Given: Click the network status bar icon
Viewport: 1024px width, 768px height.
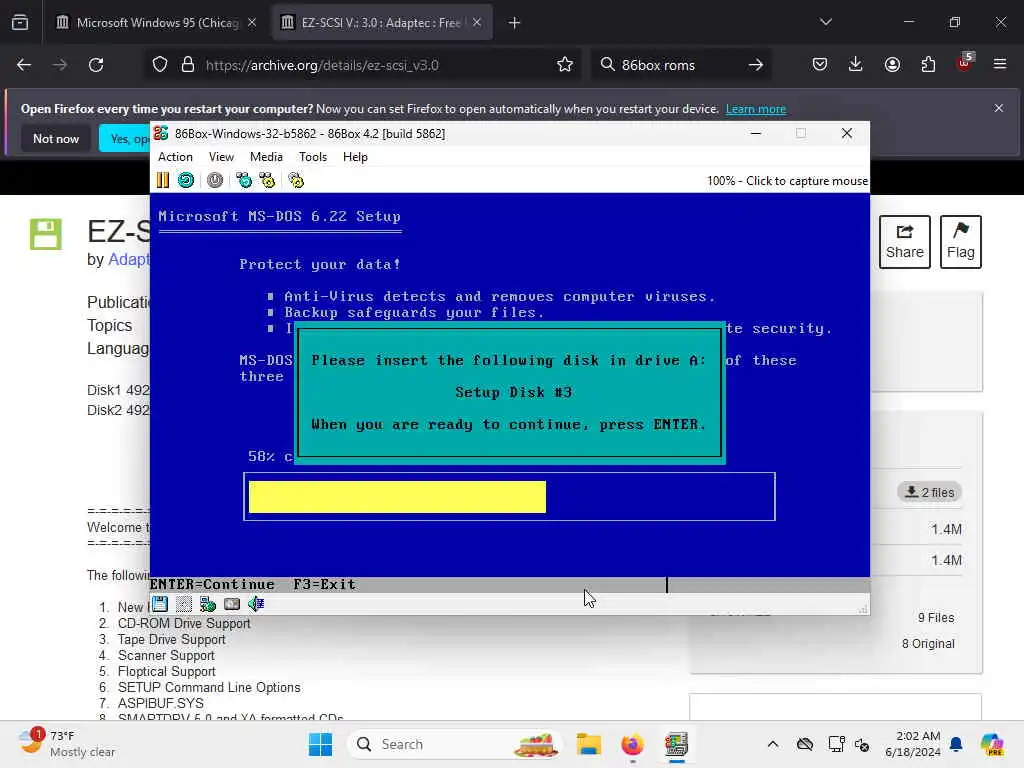Looking at the screenshot, I should (208, 604).
